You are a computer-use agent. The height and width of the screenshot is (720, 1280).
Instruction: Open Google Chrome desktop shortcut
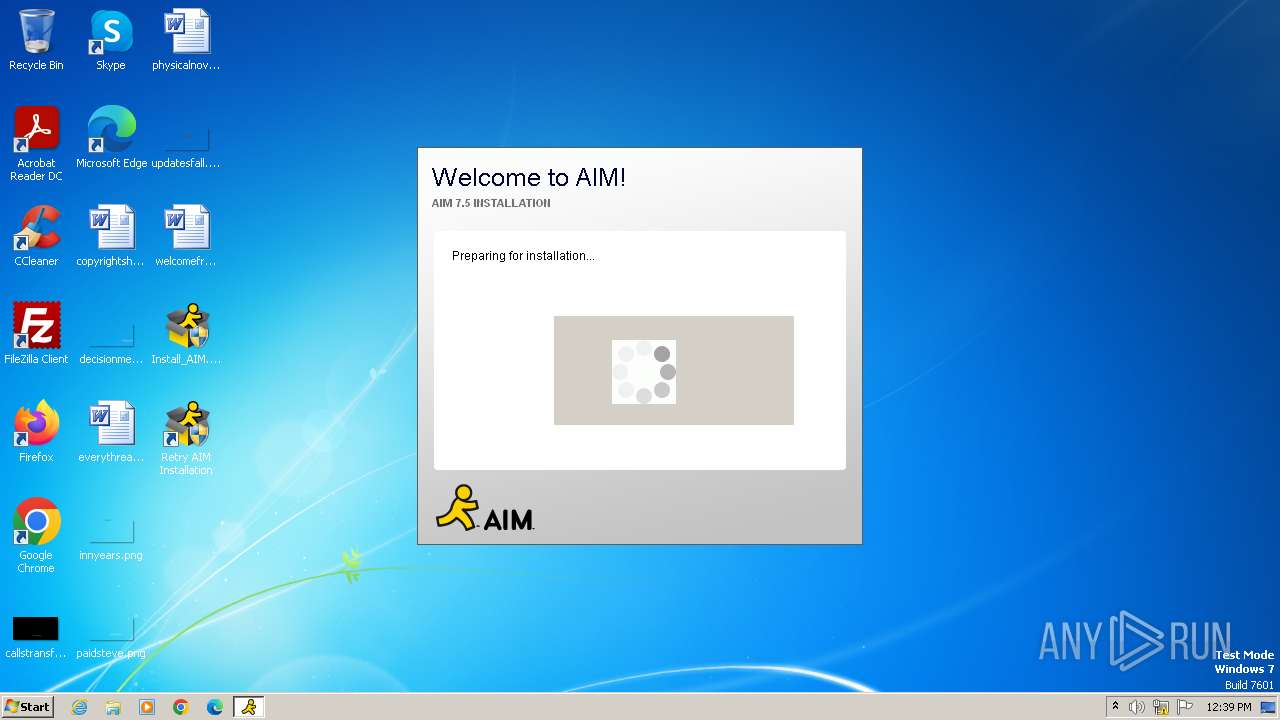point(36,536)
